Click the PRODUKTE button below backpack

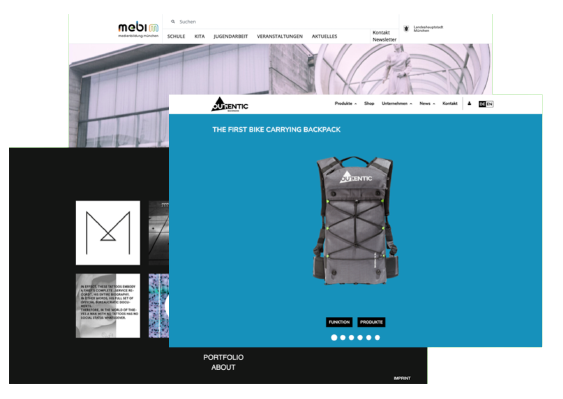click(371, 322)
